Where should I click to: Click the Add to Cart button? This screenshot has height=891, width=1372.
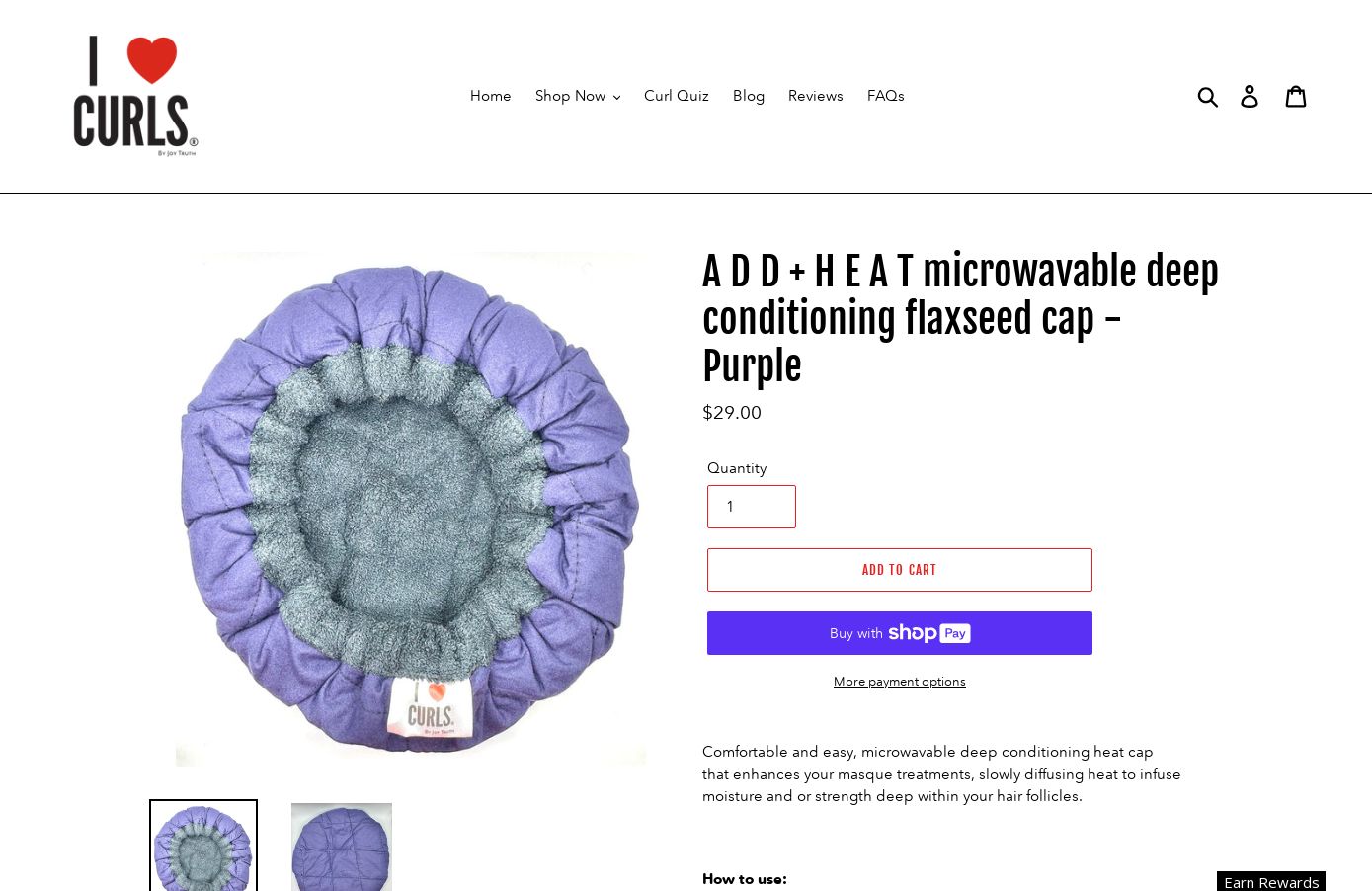(900, 570)
